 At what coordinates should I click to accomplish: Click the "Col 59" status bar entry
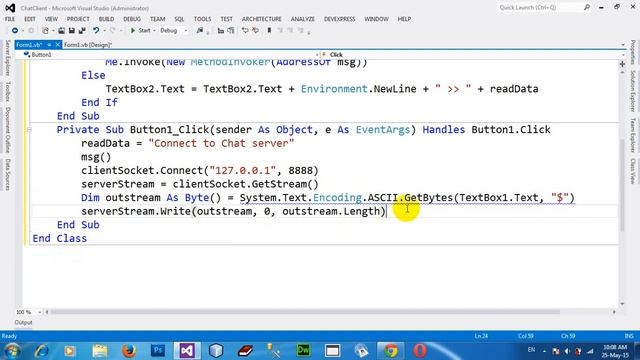click(x=526, y=336)
